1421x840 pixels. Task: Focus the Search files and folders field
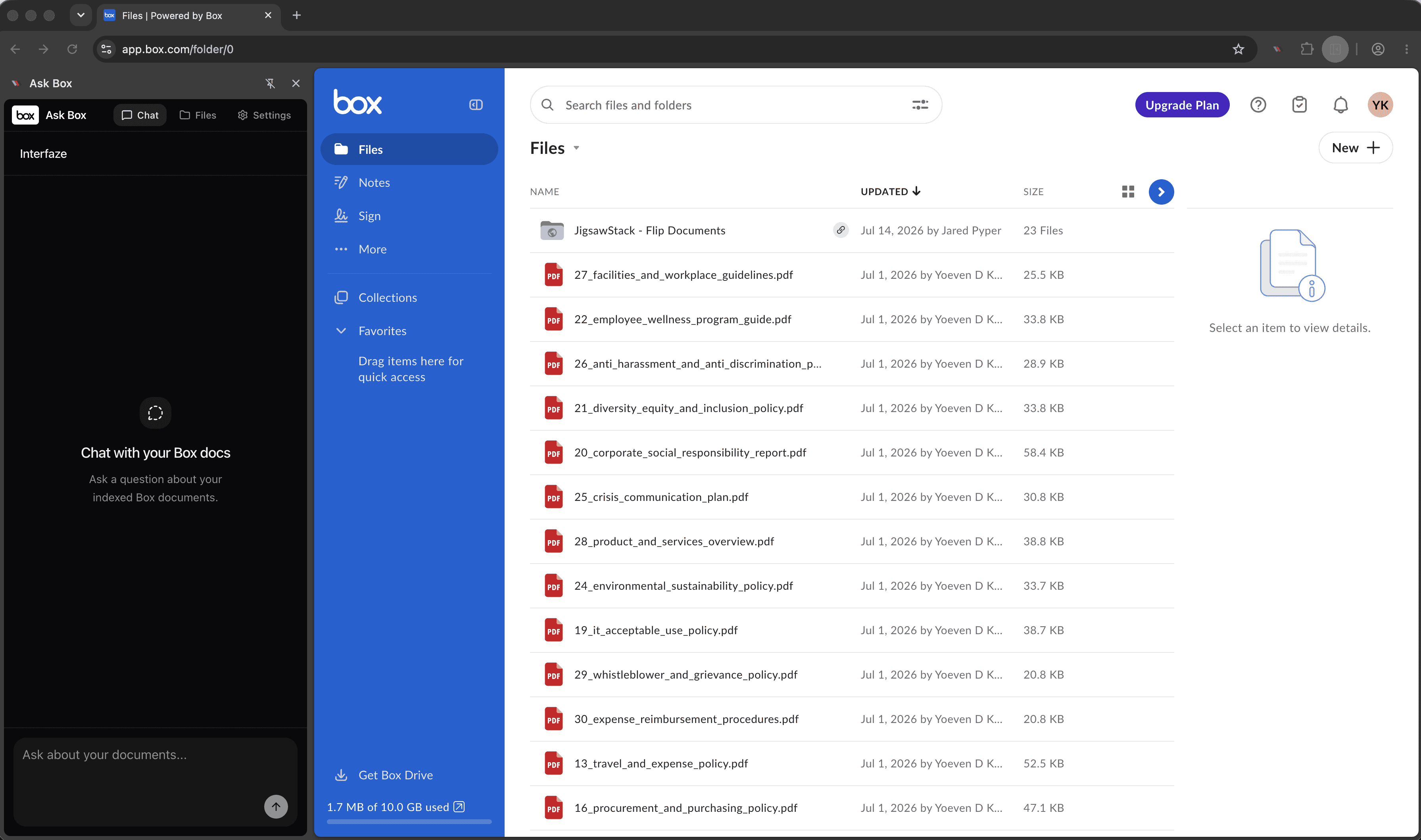point(735,105)
